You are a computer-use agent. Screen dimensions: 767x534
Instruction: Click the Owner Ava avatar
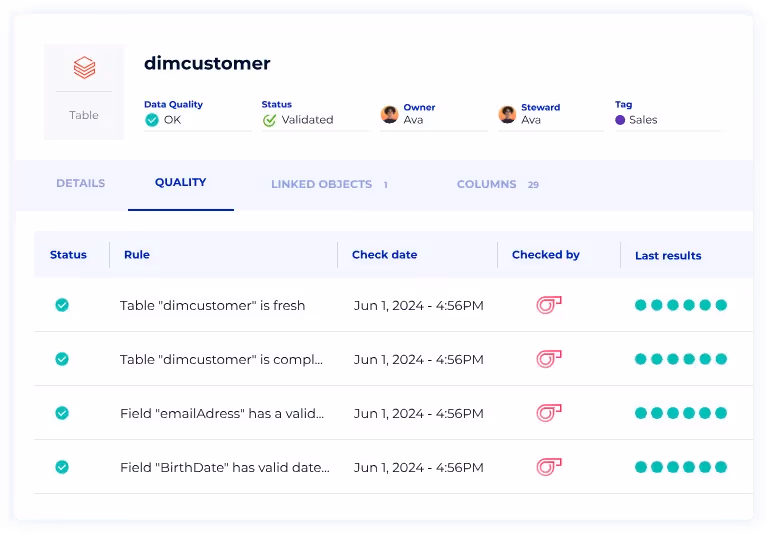pos(389,114)
